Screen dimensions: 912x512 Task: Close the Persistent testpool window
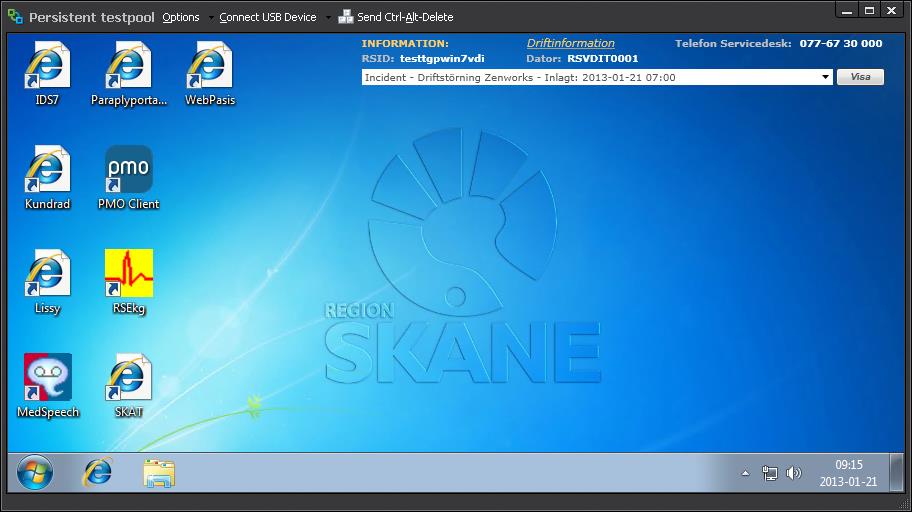click(x=892, y=10)
